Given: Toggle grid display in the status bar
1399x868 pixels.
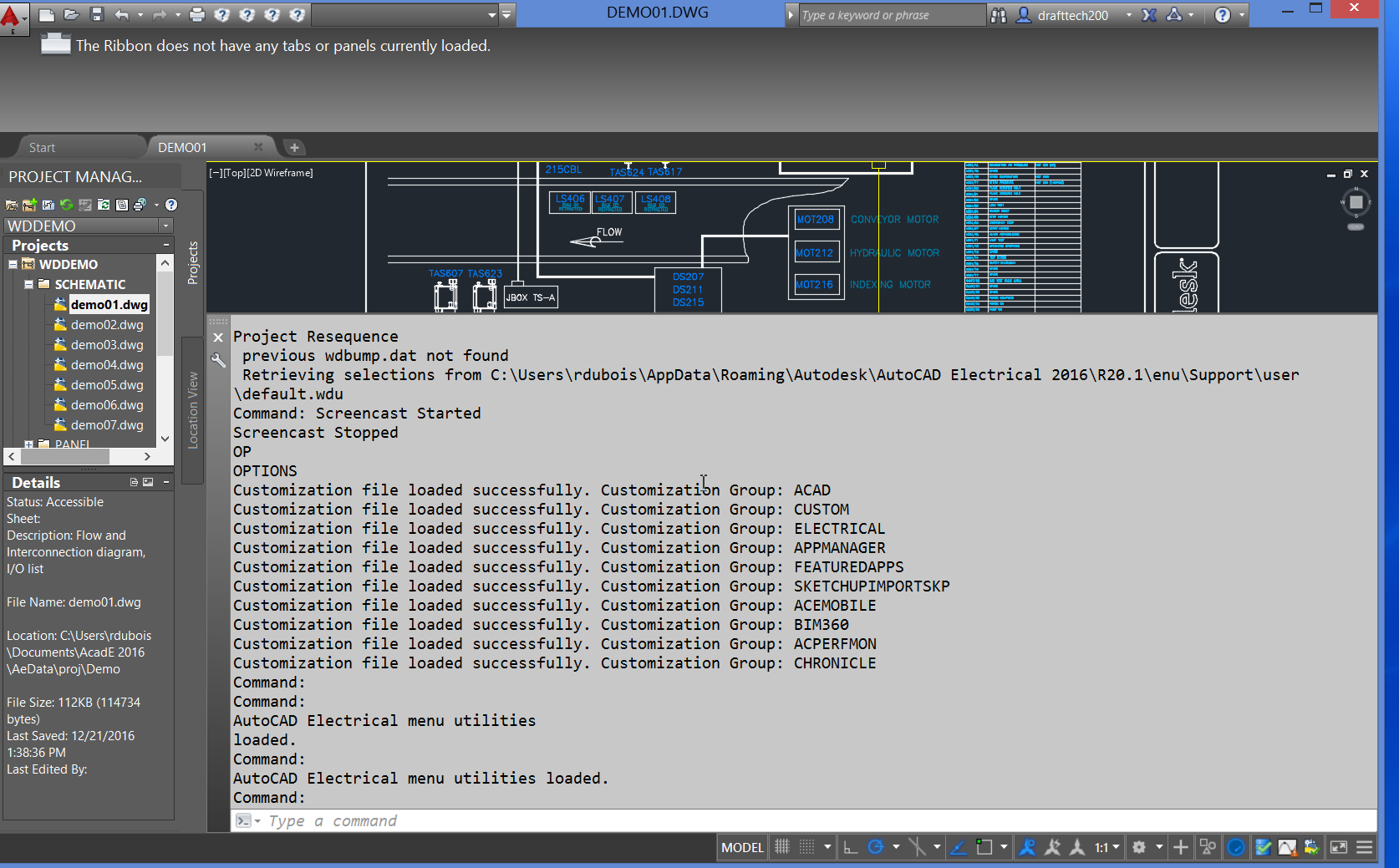Looking at the screenshot, I should [x=782, y=847].
